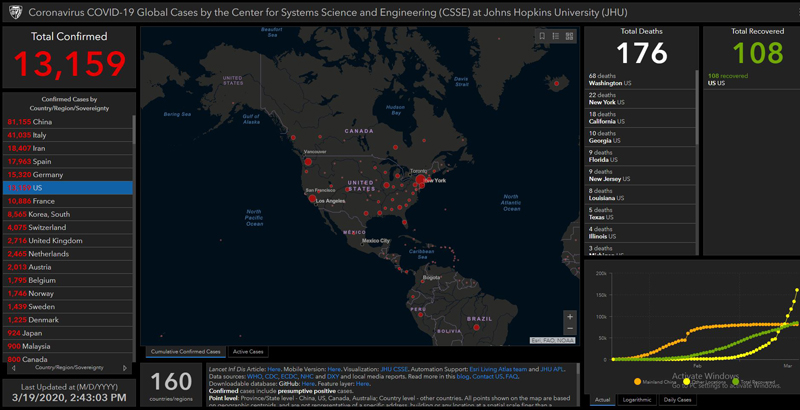Select France in the country list

point(67,201)
